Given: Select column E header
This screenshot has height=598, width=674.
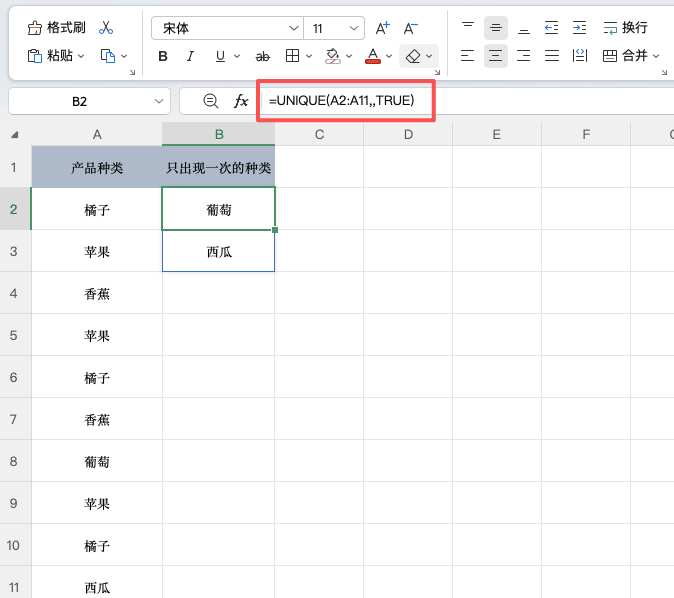Looking at the screenshot, I should click(497, 135).
